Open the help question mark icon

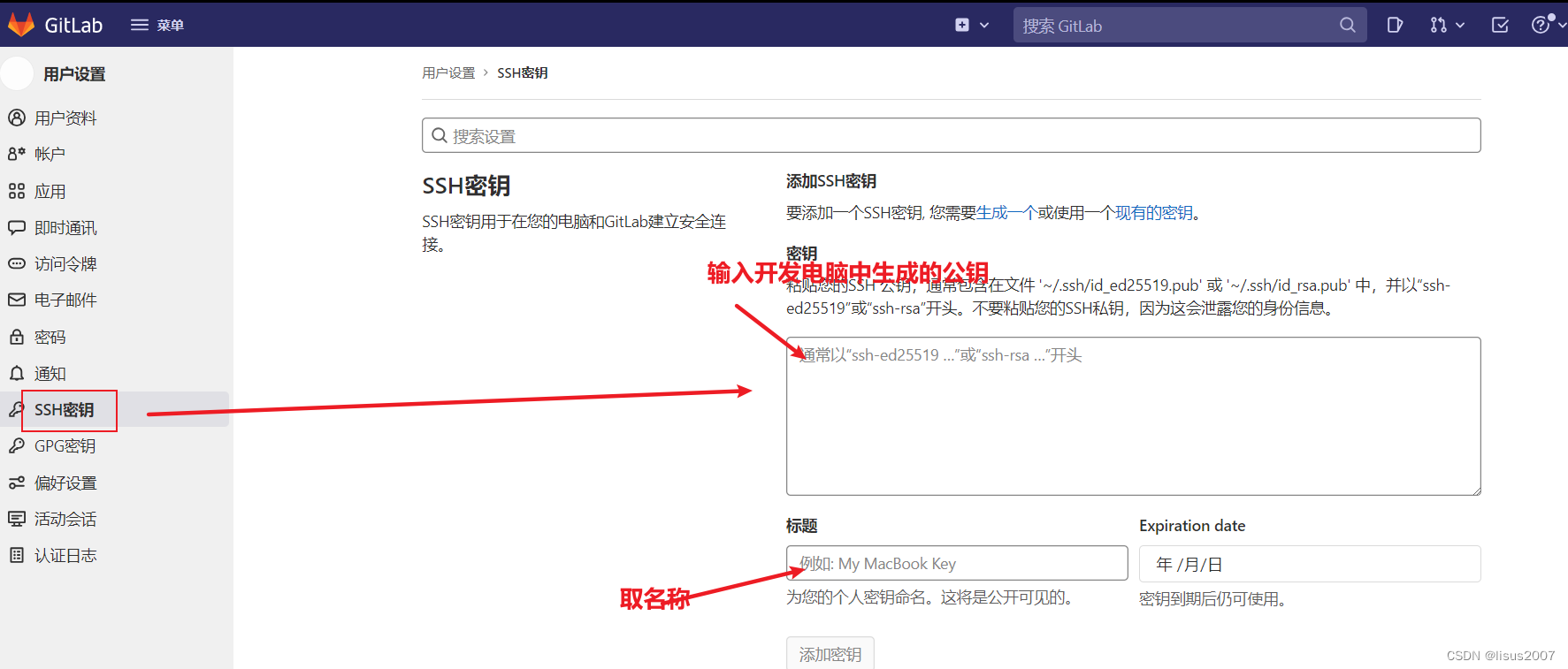1541,25
